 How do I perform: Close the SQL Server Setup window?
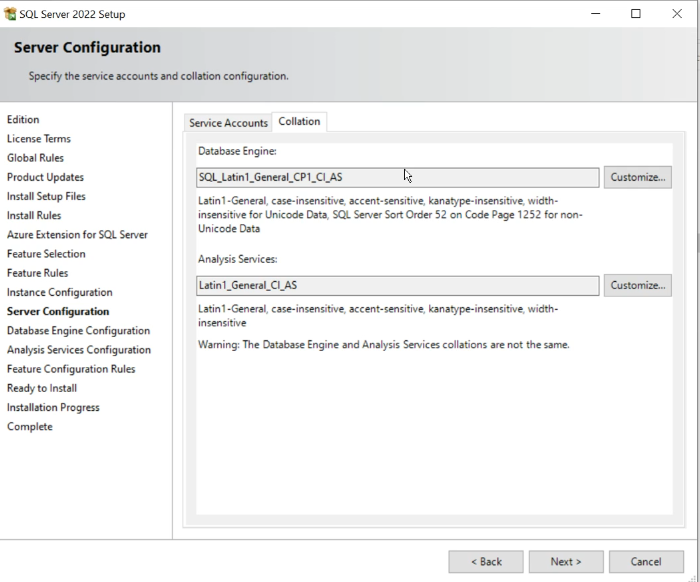(x=677, y=14)
